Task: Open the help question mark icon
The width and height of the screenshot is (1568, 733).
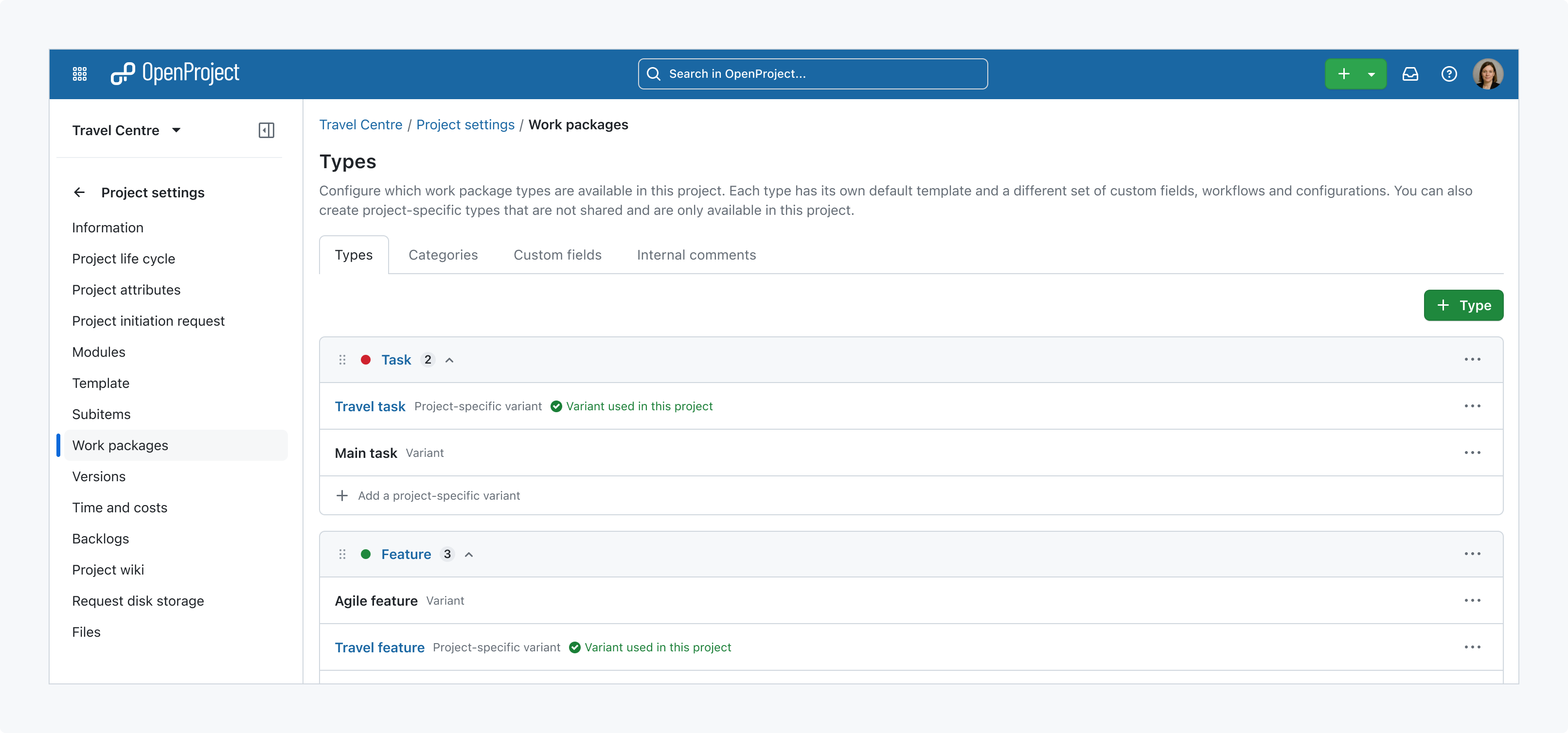Action: coord(1449,73)
